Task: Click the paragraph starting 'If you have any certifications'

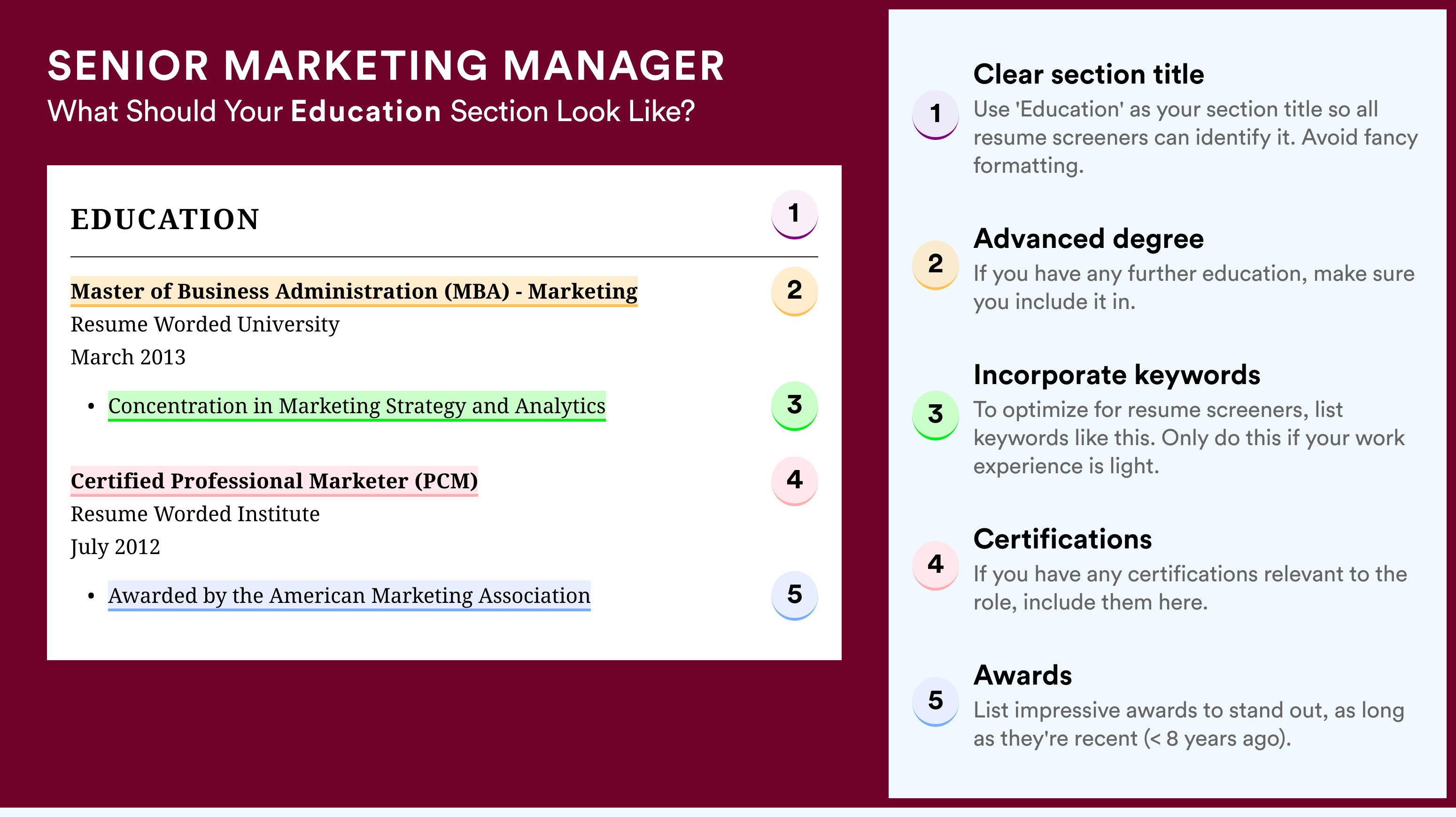Action: pos(1190,588)
